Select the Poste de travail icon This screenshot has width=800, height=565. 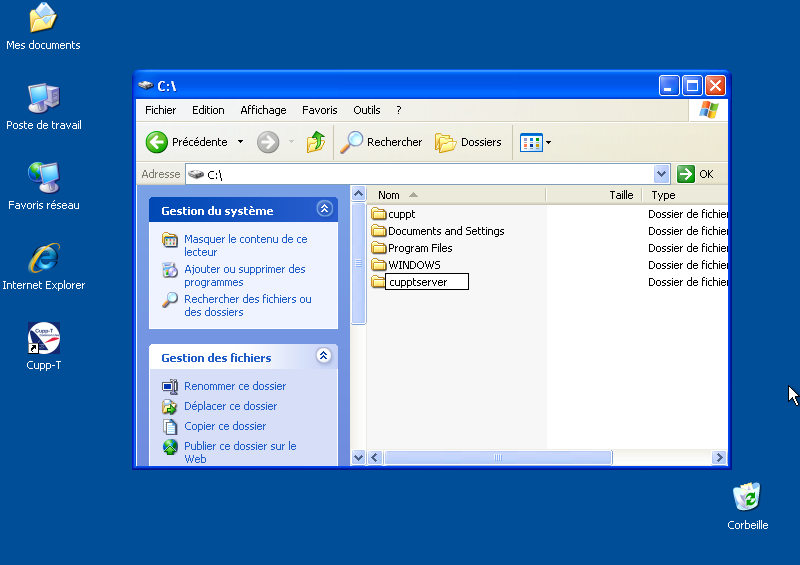point(44,99)
